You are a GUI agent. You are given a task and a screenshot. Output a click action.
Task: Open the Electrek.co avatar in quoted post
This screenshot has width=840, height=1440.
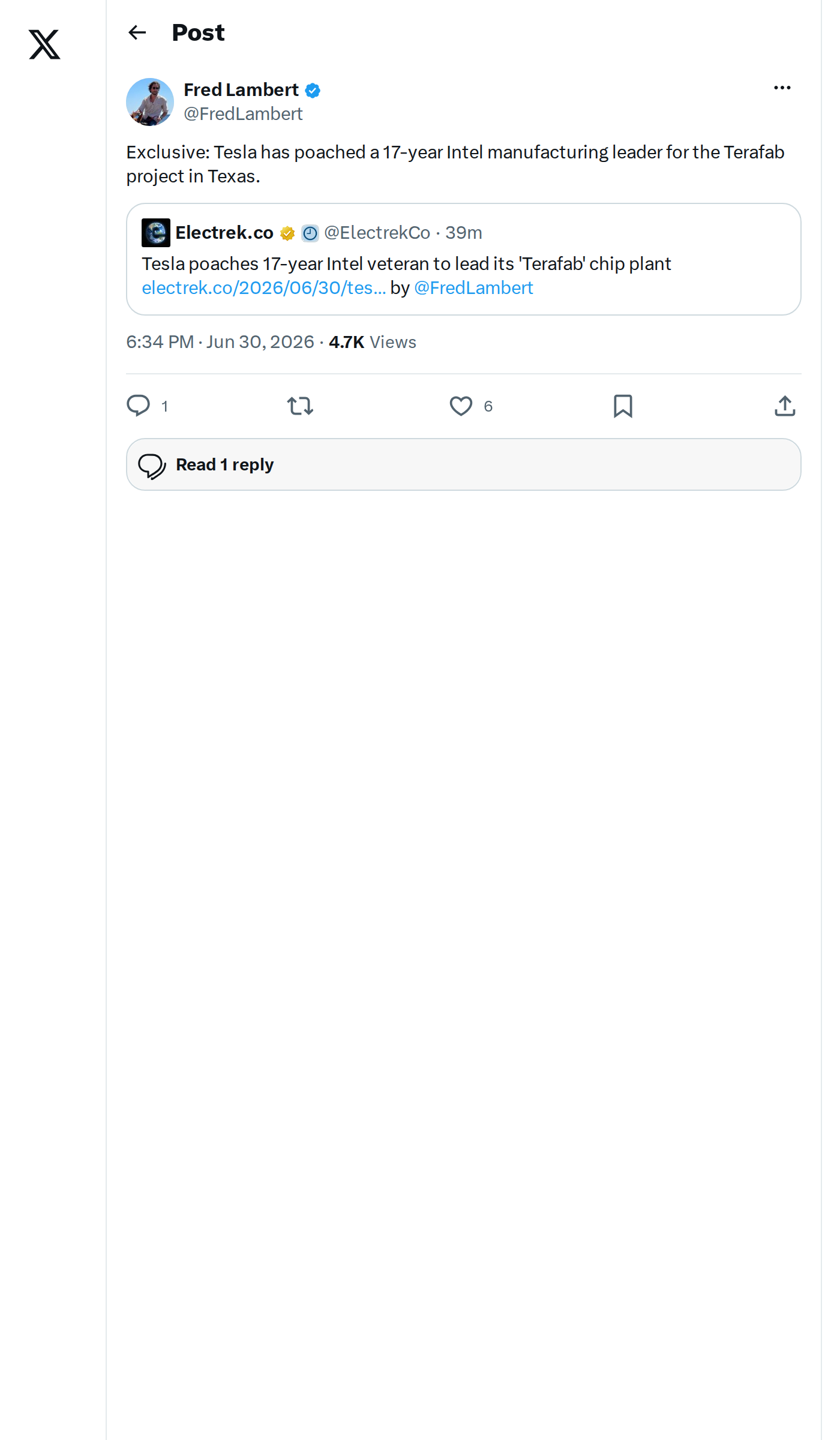pos(156,233)
